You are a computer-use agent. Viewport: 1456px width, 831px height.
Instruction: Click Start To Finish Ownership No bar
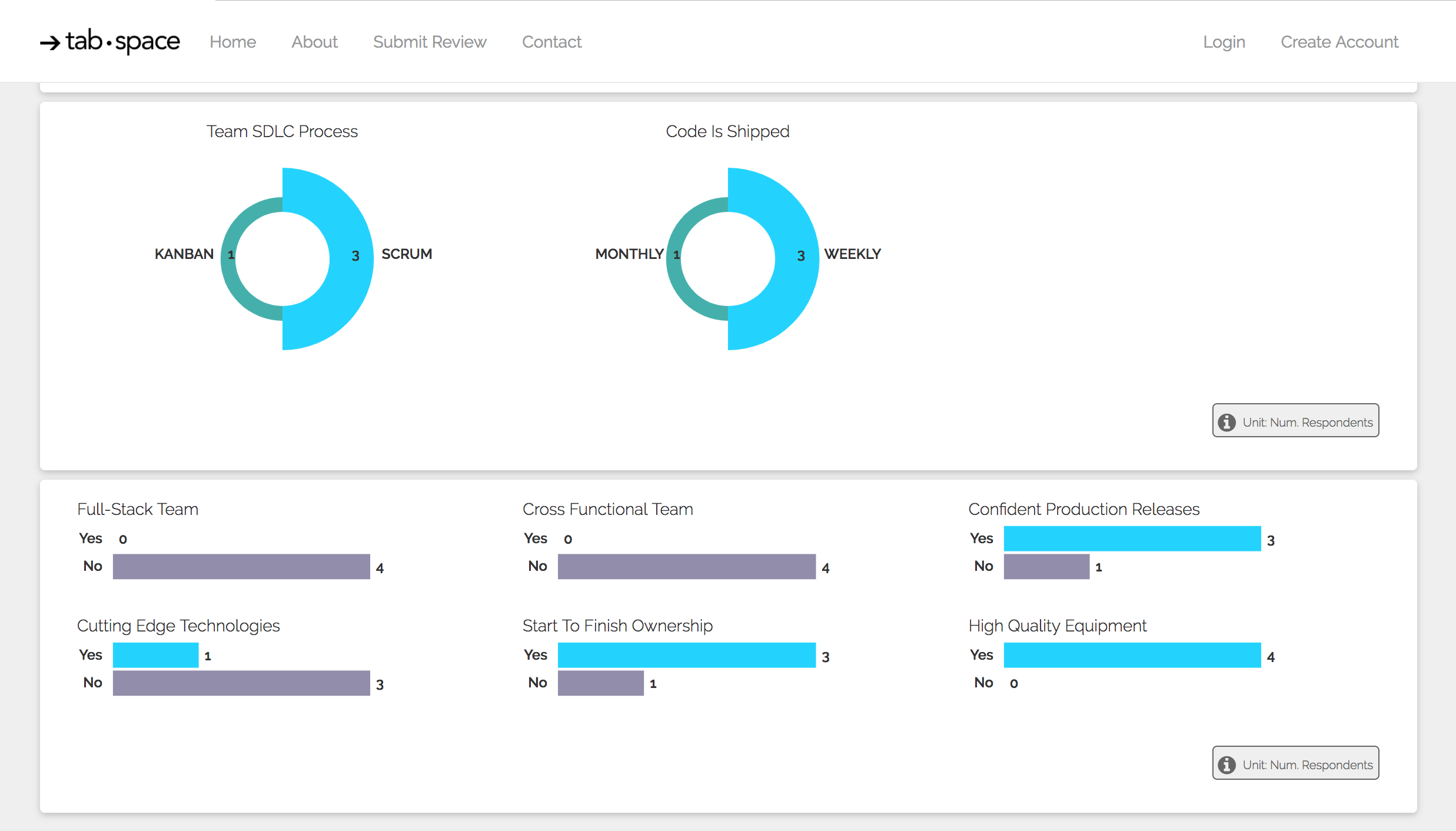(600, 683)
